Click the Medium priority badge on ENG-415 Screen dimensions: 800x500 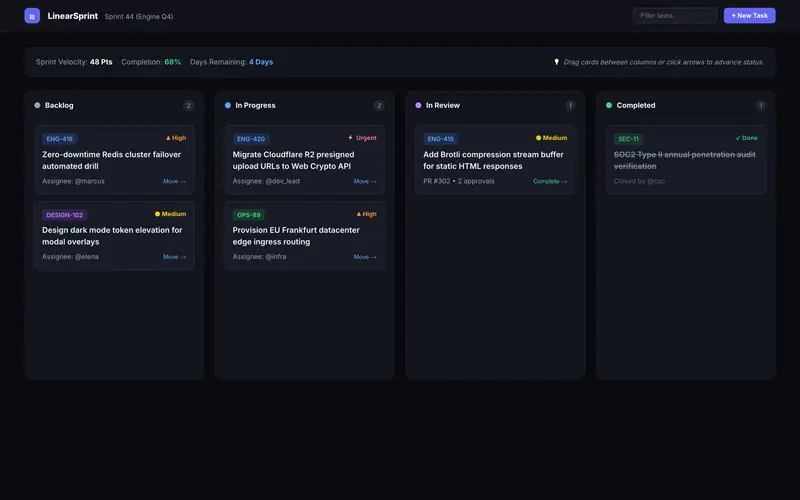pos(552,138)
